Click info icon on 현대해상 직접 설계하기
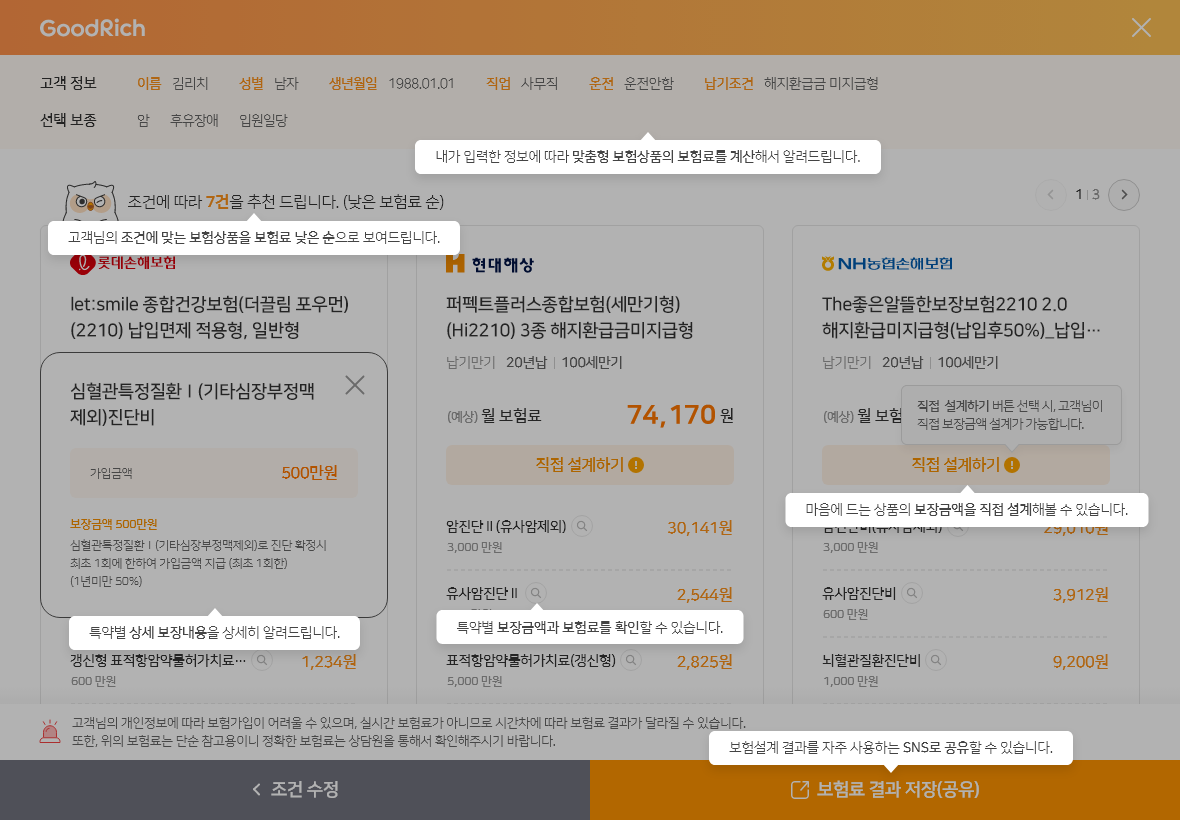The image size is (1180, 820). 636,465
